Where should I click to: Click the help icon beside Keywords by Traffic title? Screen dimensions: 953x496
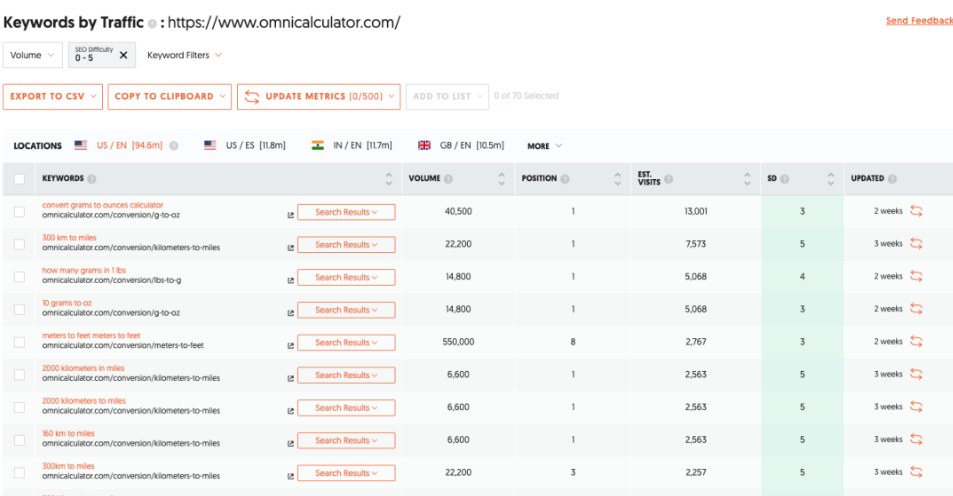tap(152, 24)
